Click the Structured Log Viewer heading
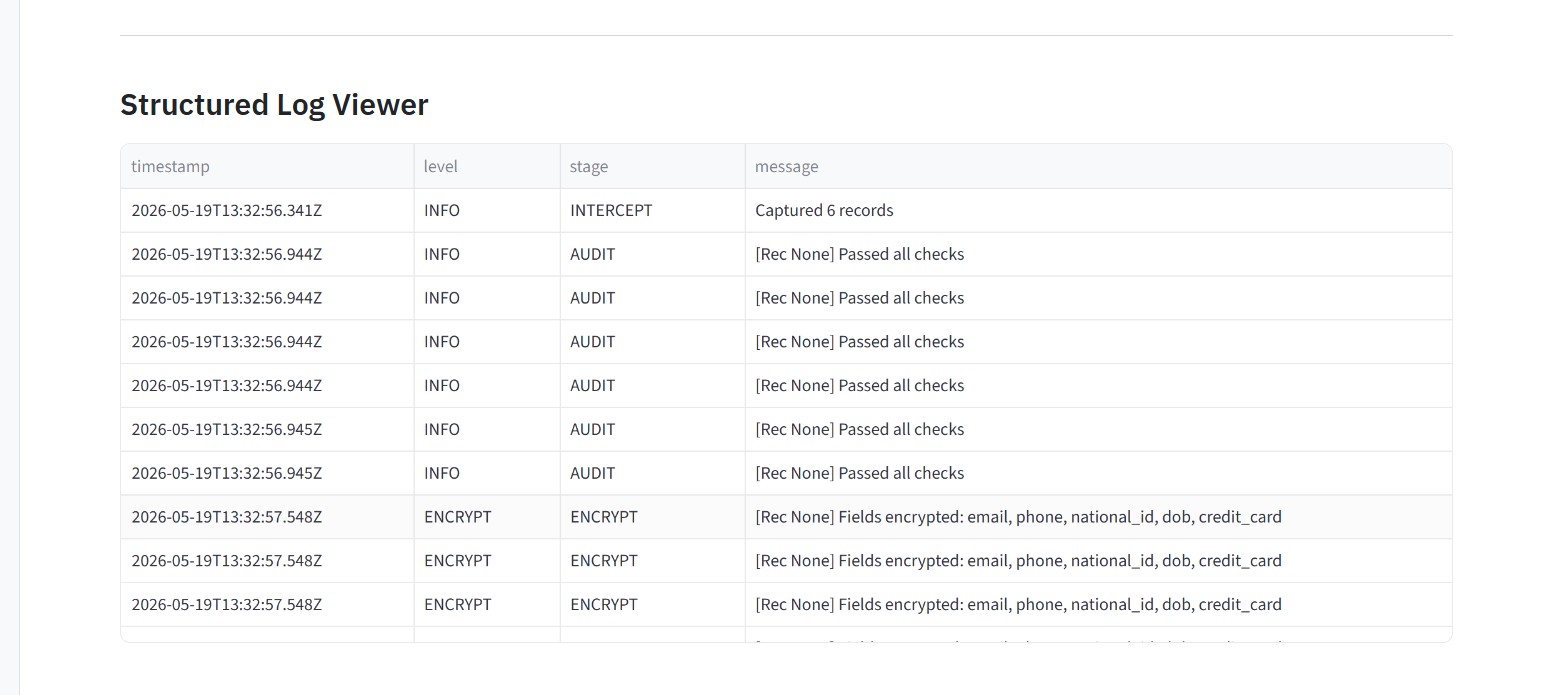Image resolution: width=1561 pixels, height=695 pixels. 274,105
